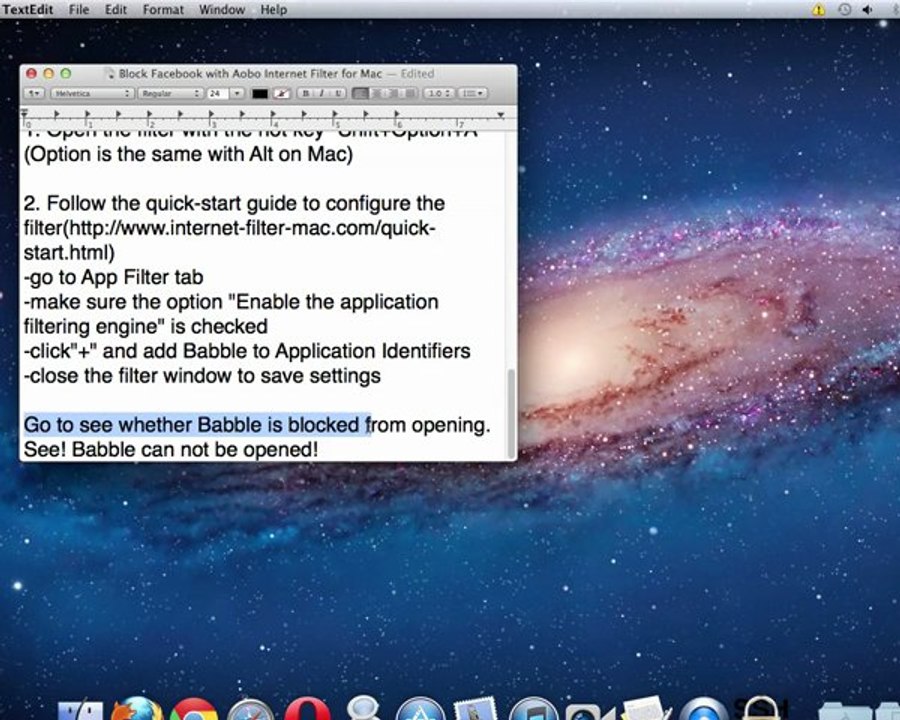Open the folder stack in the Dock
The image size is (900, 720).
pos(844,711)
